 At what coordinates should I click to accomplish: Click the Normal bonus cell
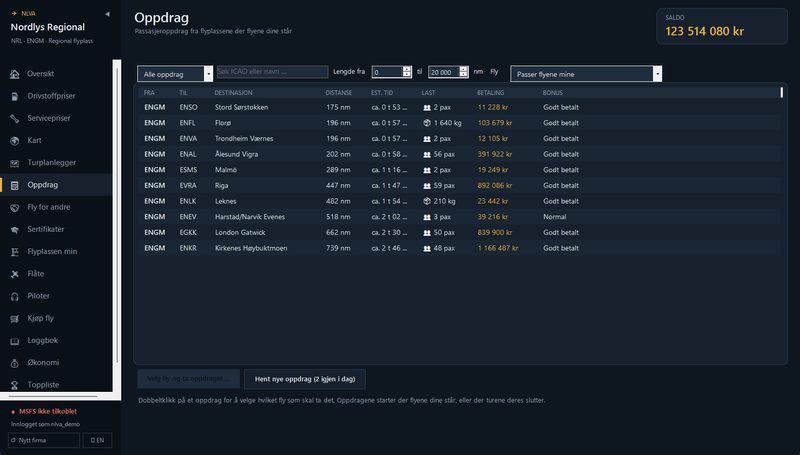coord(555,217)
